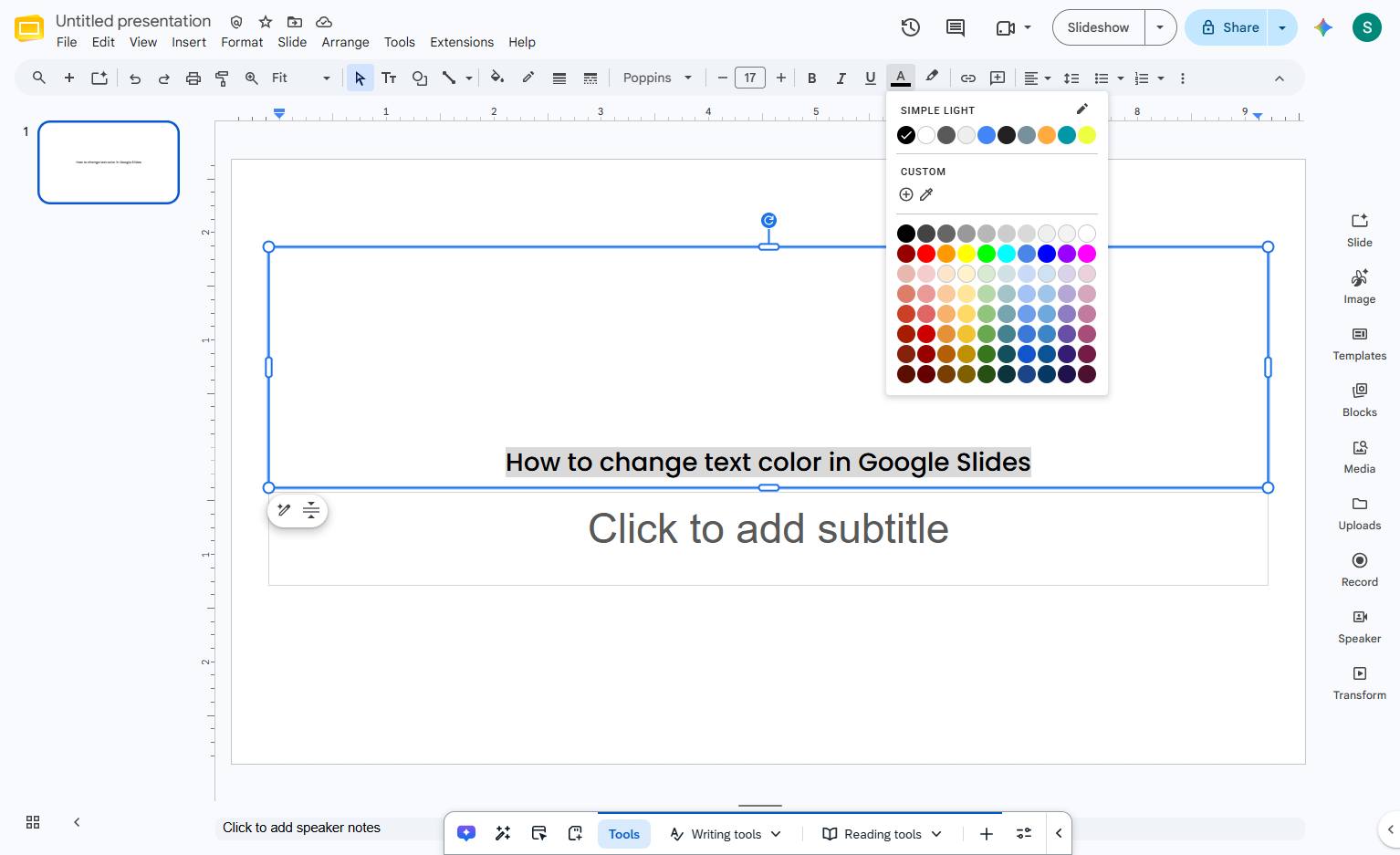Open comments speech bubble icon
This screenshot has height=855, width=1400.
point(955,27)
